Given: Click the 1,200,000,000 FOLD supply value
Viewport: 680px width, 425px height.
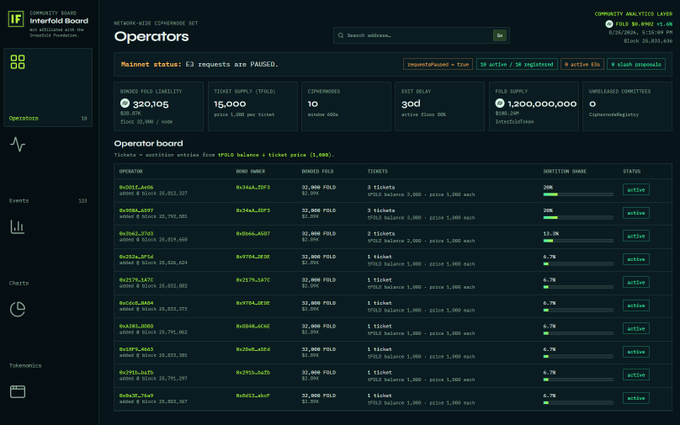Looking at the screenshot, I should [x=542, y=104].
